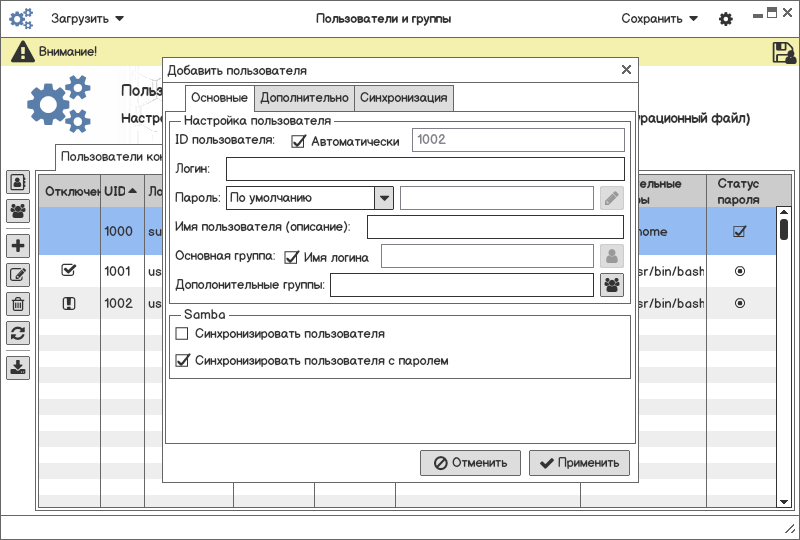This screenshot has width=800, height=540.
Task: Click the Основная группа input field
Action: pos(487,256)
